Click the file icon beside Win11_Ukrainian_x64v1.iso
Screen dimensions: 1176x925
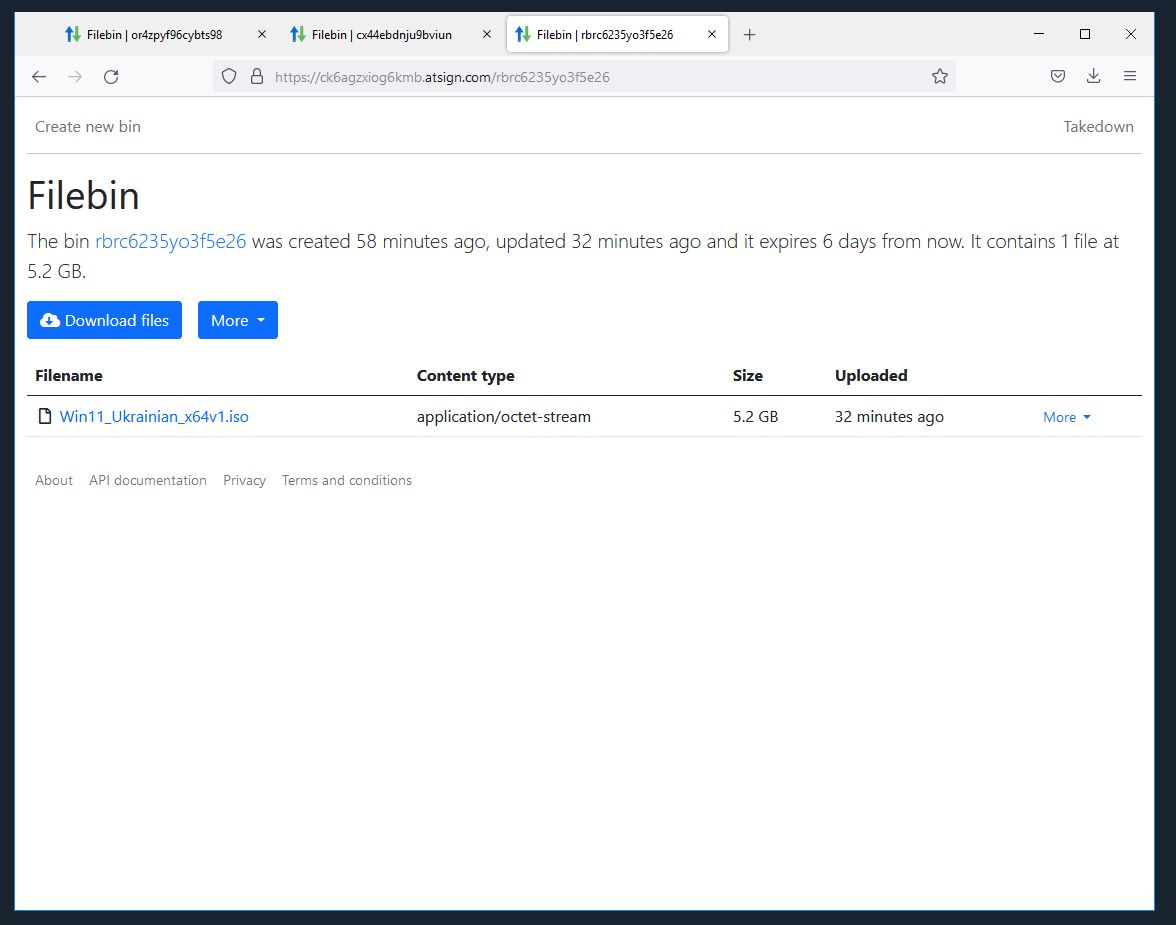point(45,416)
